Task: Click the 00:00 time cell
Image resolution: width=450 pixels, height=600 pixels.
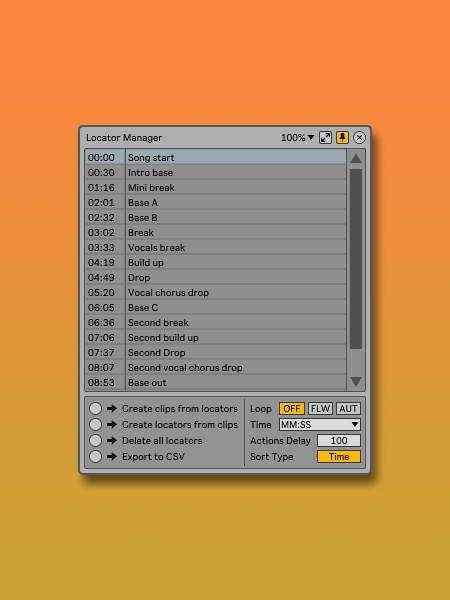Action: pyautogui.click(x=105, y=157)
